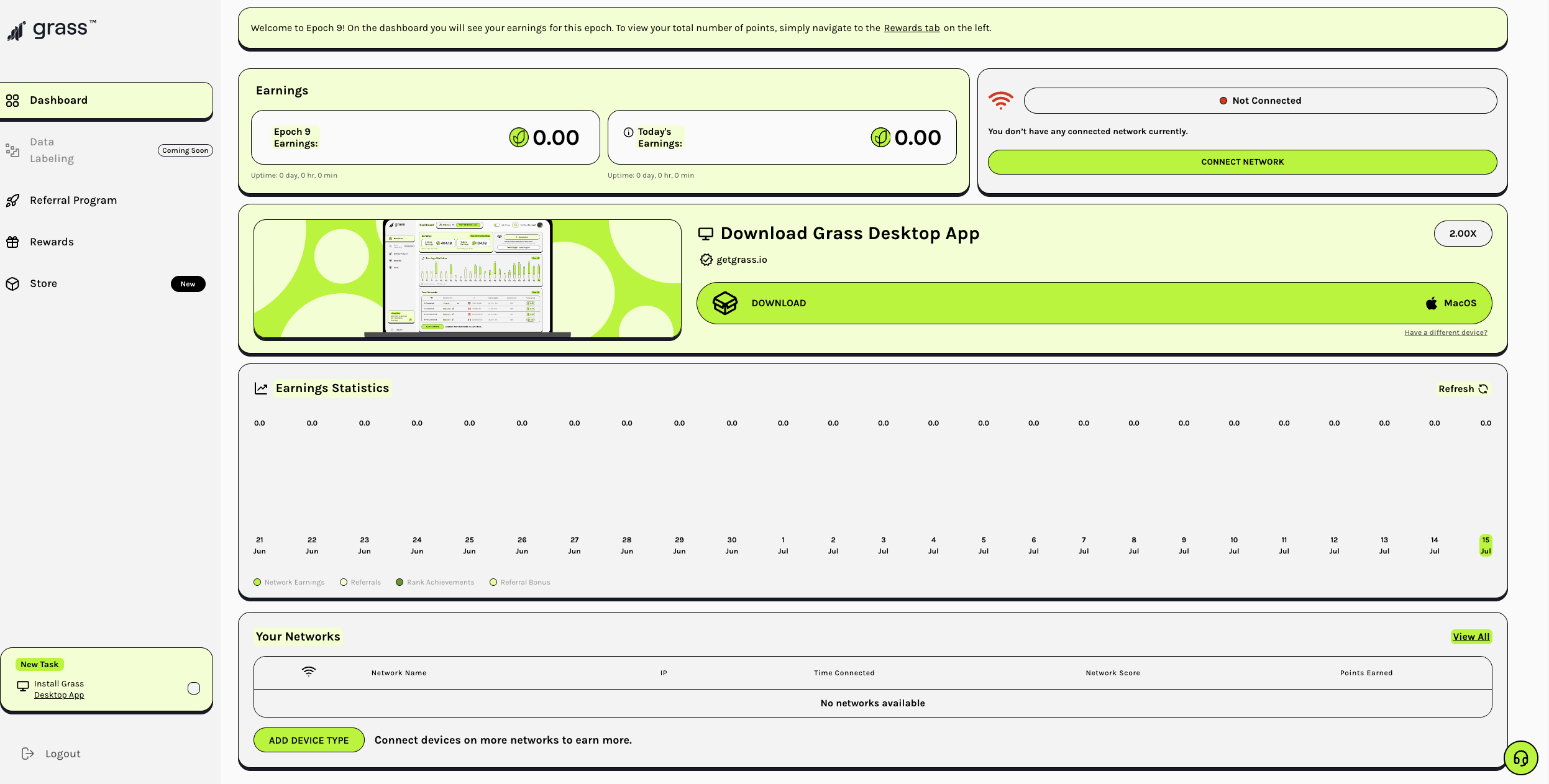Click the verified badge next to getgrass.io
The width and height of the screenshot is (1549, 784).
(x=706, y=260)
